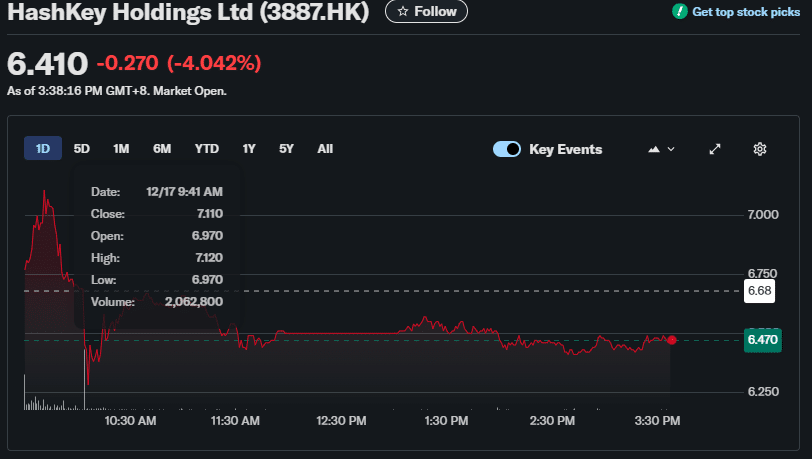Screen dimensions: 812x459
Task: Click the As of 3:38:16 PM status text
Action: (x=117, y=91)
